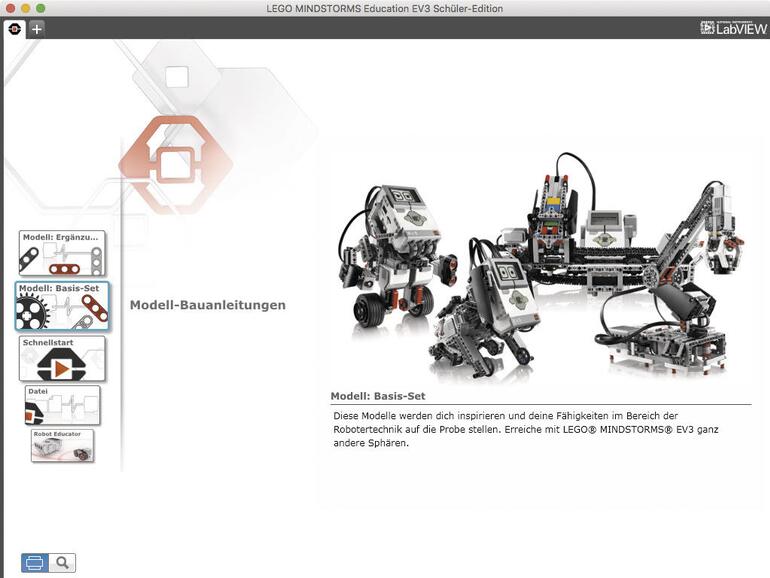The image size is (770, 578).
Task: Maximize the window with green button
Action: click(41, 8)
